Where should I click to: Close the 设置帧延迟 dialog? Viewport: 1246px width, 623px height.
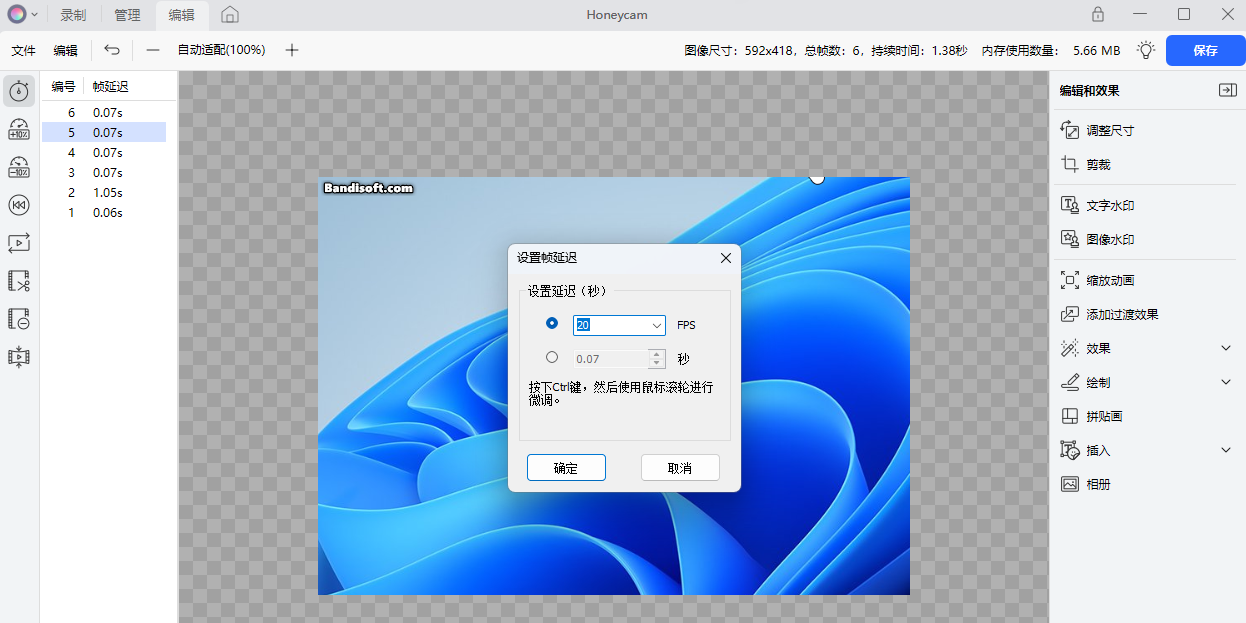726,258
